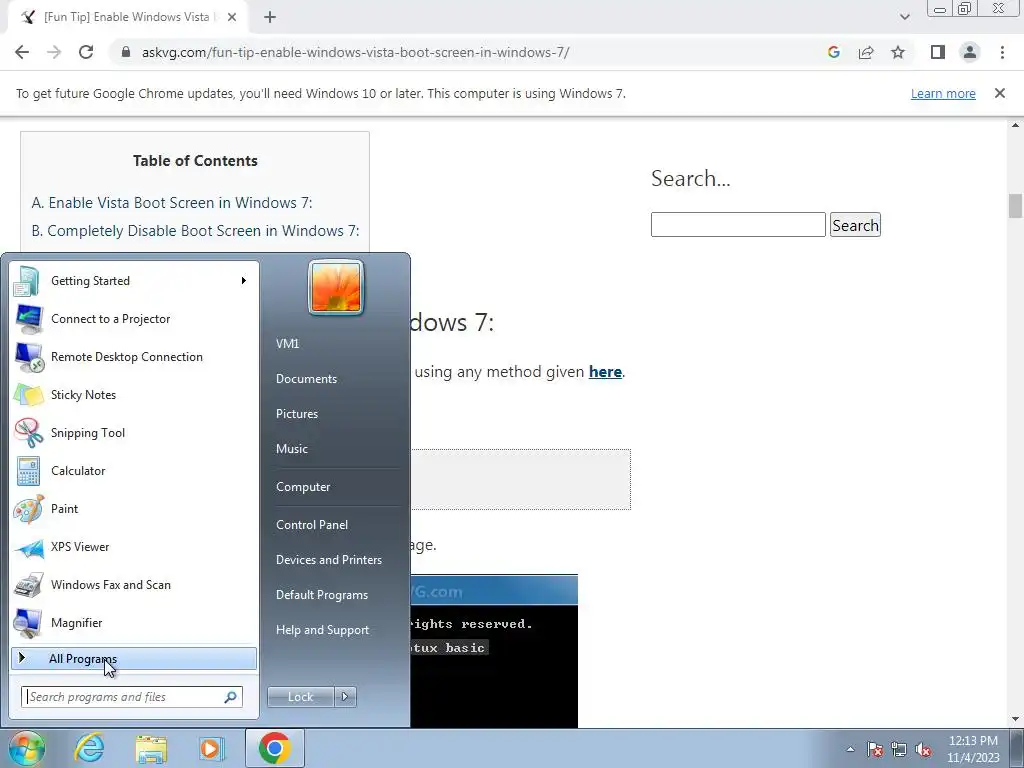Open Default Programs
The height and width of the screenshot is (768, 1024).
[x=322, y=595]
